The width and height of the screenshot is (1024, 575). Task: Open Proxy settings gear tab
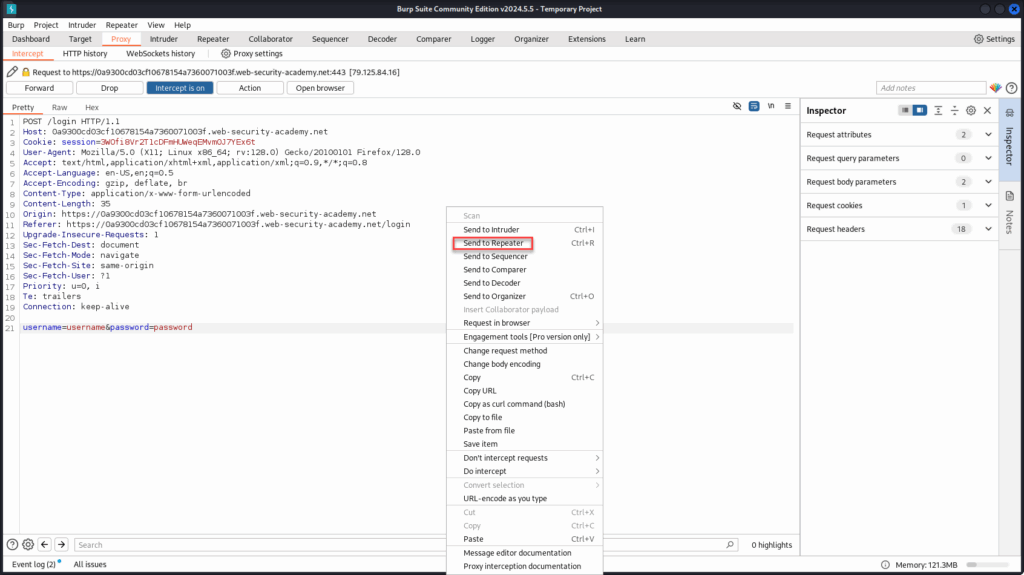[x=251, y=54]
